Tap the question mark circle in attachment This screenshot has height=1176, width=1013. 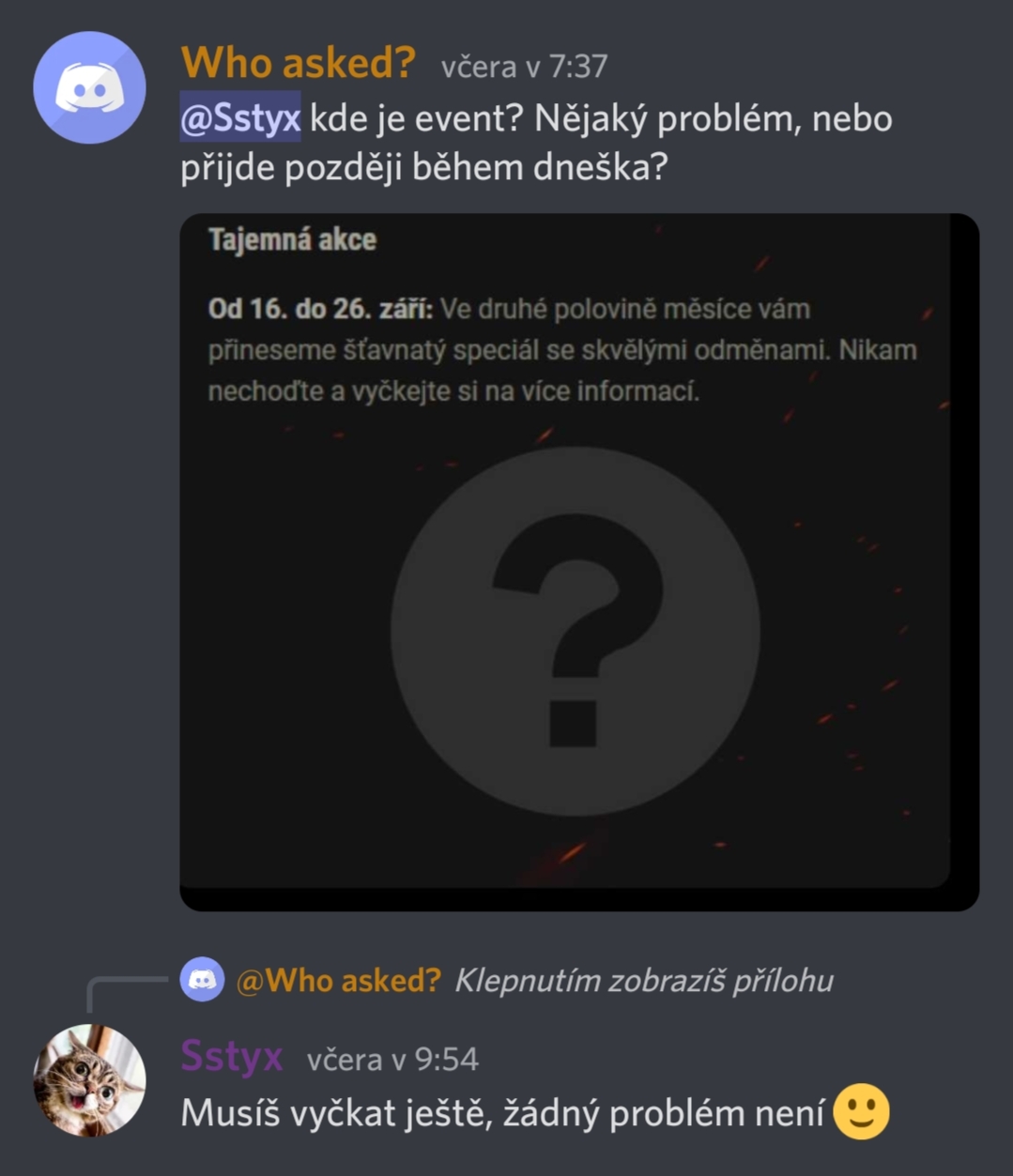click(x=575, y=632)
